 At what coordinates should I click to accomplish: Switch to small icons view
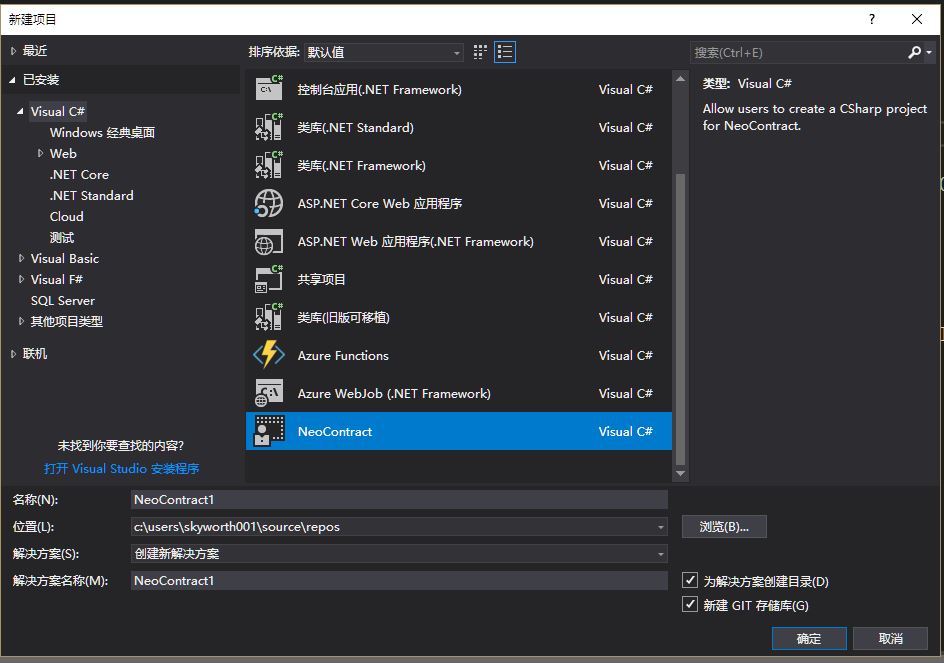pyautogui.click(x=480, y=52)
